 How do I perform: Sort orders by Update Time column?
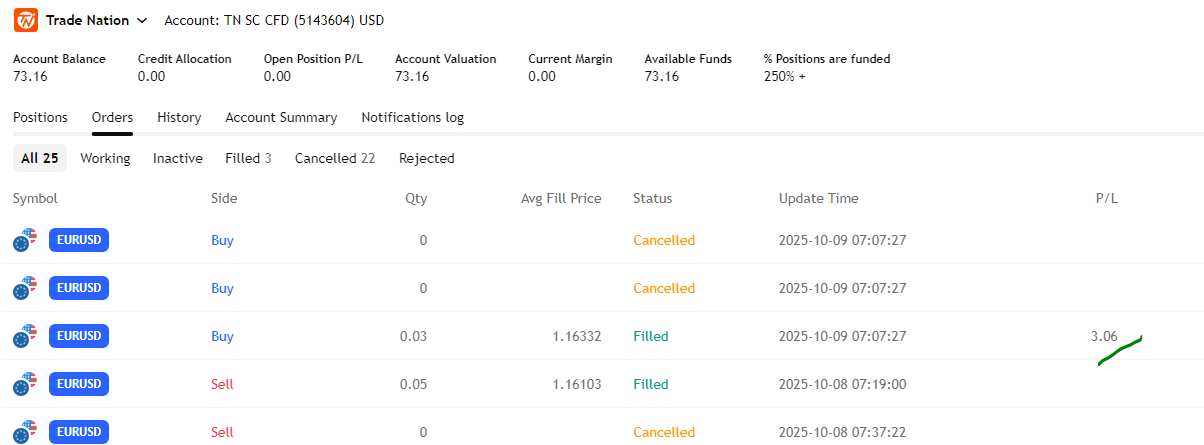point(818,198)
